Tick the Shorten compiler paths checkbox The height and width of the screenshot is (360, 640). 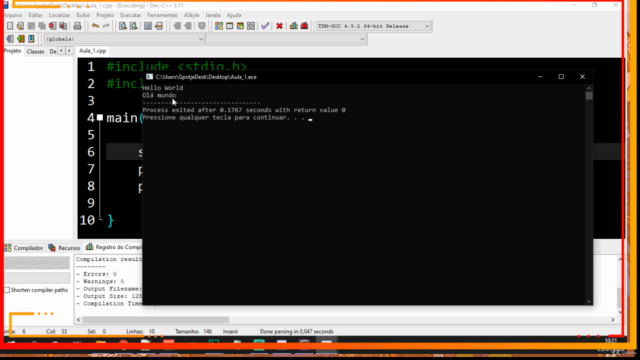tap(7, 290)
